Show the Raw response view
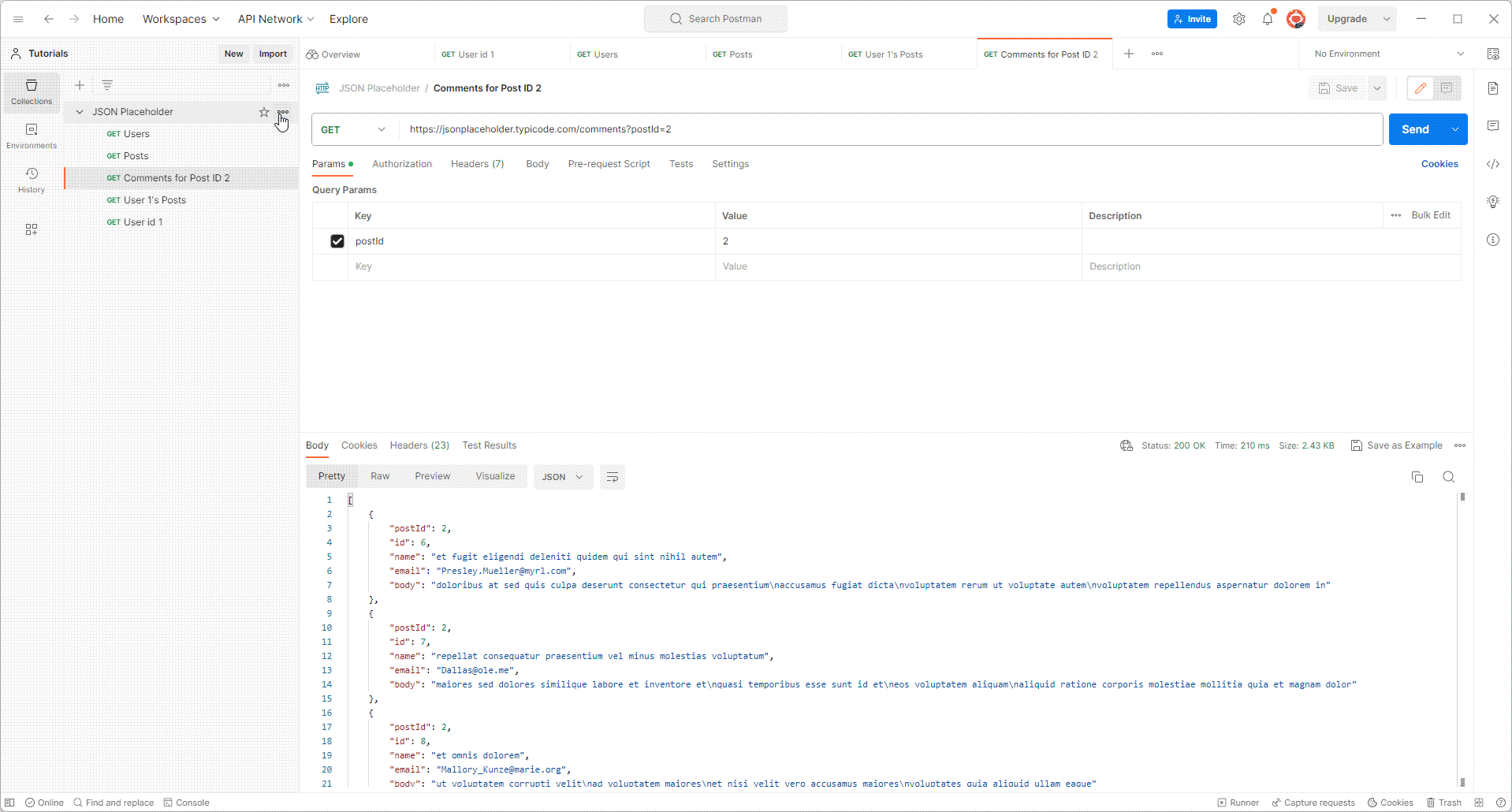Image resolution: width=1512 pixels, height=812 pixels. tap(380, 476)
